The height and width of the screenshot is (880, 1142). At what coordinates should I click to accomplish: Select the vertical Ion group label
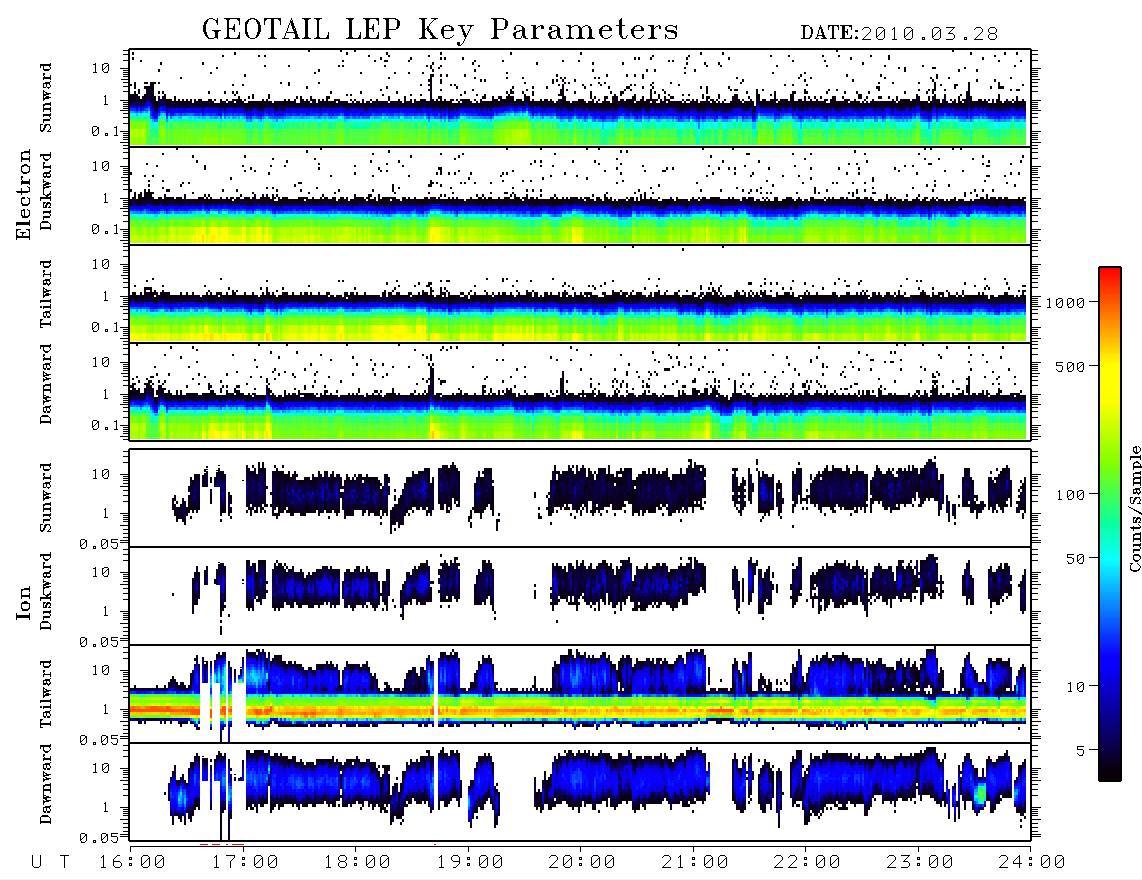click(x=24, y=602)
